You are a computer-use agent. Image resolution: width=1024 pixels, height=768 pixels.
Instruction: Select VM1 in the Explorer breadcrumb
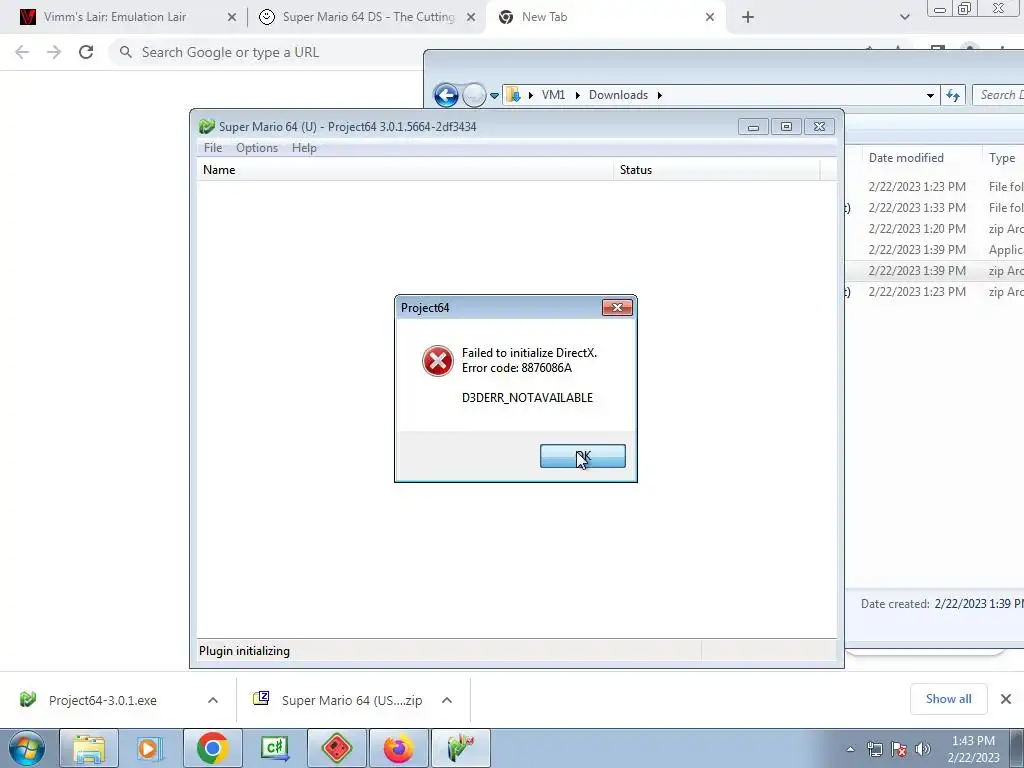(553, 95)
